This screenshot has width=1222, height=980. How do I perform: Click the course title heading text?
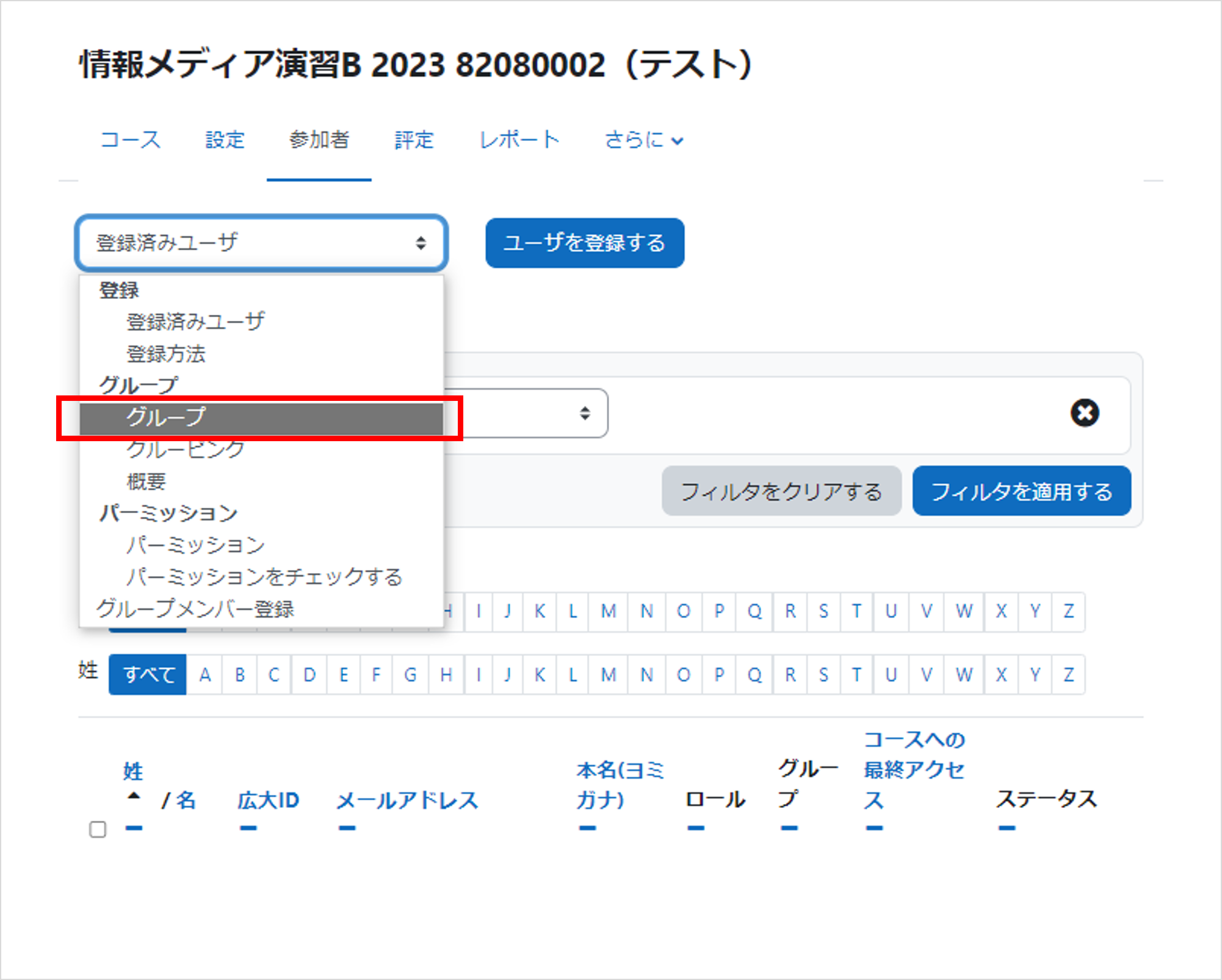click(416, 65)
